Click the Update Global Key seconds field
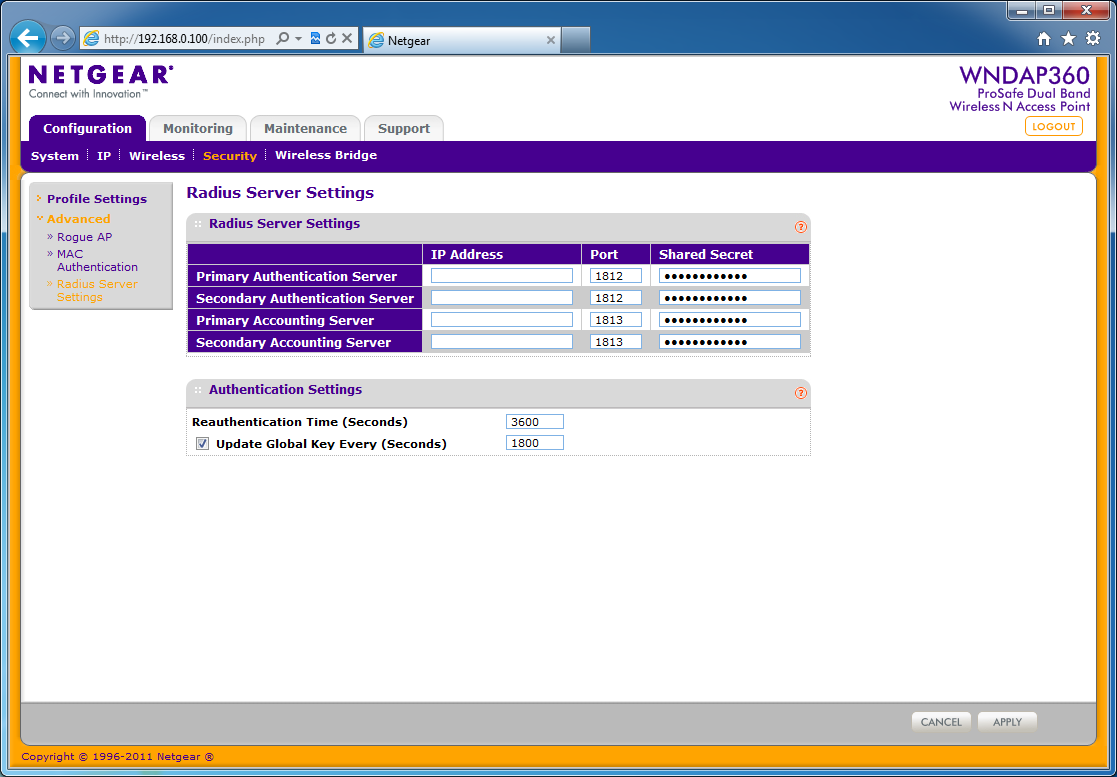Viewport: 1117px width, 777px height. tap(535, 443)
